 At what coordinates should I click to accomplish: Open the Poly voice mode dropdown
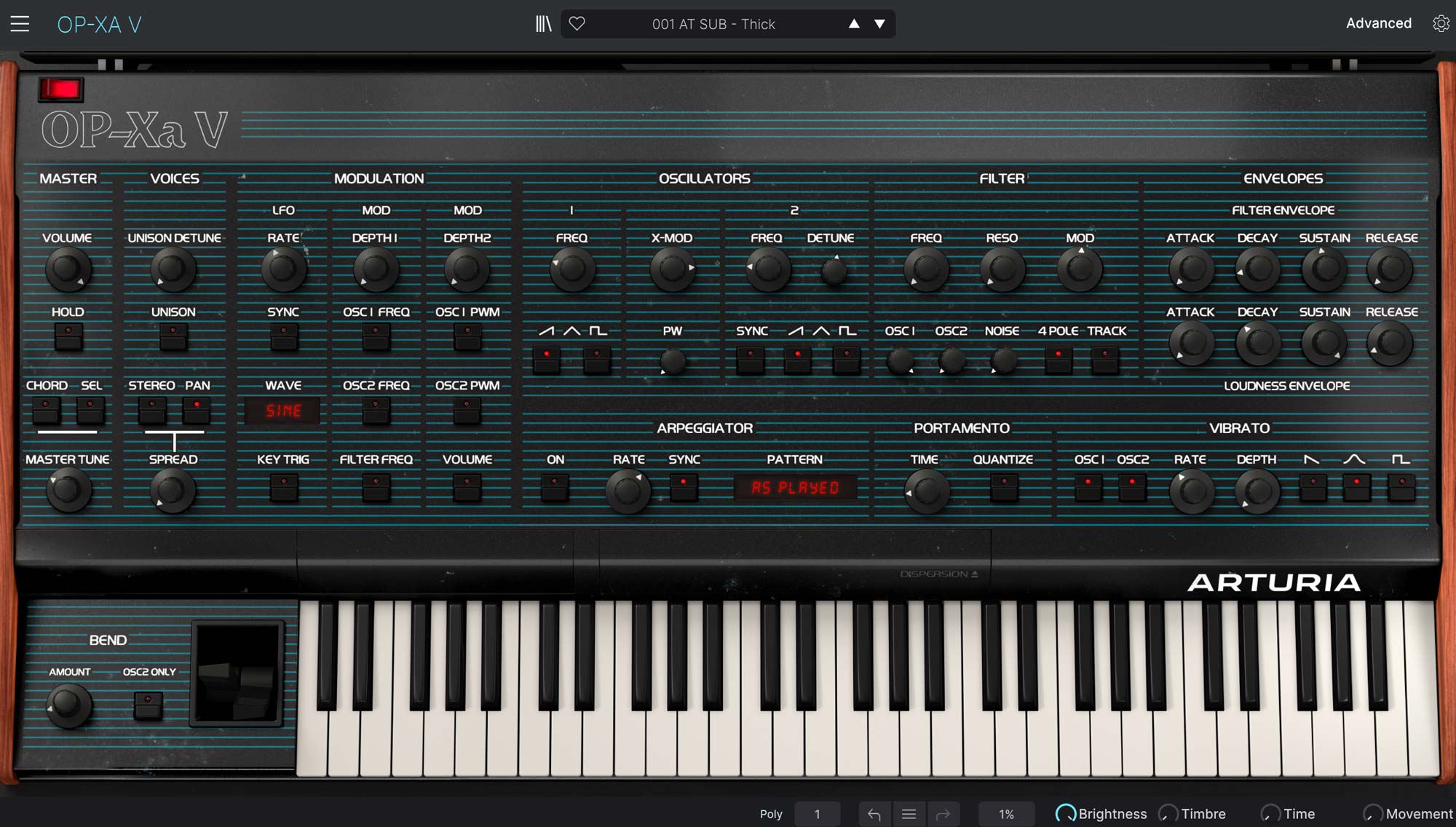771,814
